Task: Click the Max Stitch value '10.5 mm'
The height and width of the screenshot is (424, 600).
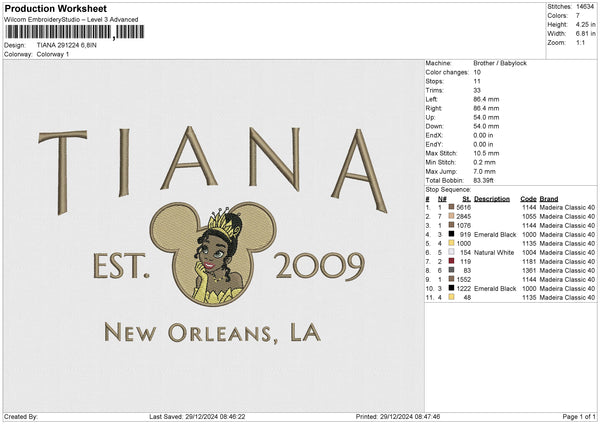Action: (486, 153)
